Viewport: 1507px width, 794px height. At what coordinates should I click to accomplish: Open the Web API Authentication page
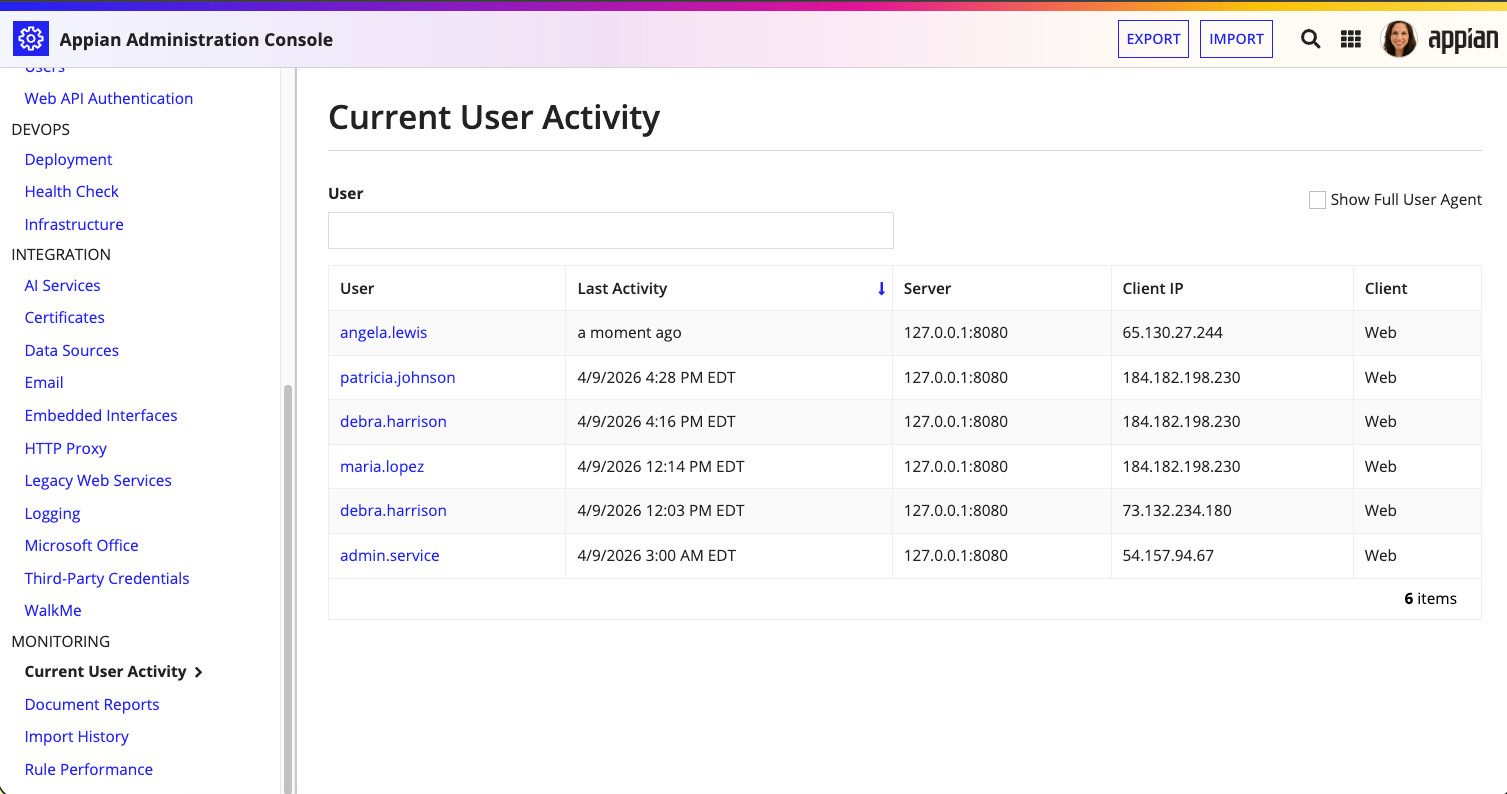coord(109,98)
